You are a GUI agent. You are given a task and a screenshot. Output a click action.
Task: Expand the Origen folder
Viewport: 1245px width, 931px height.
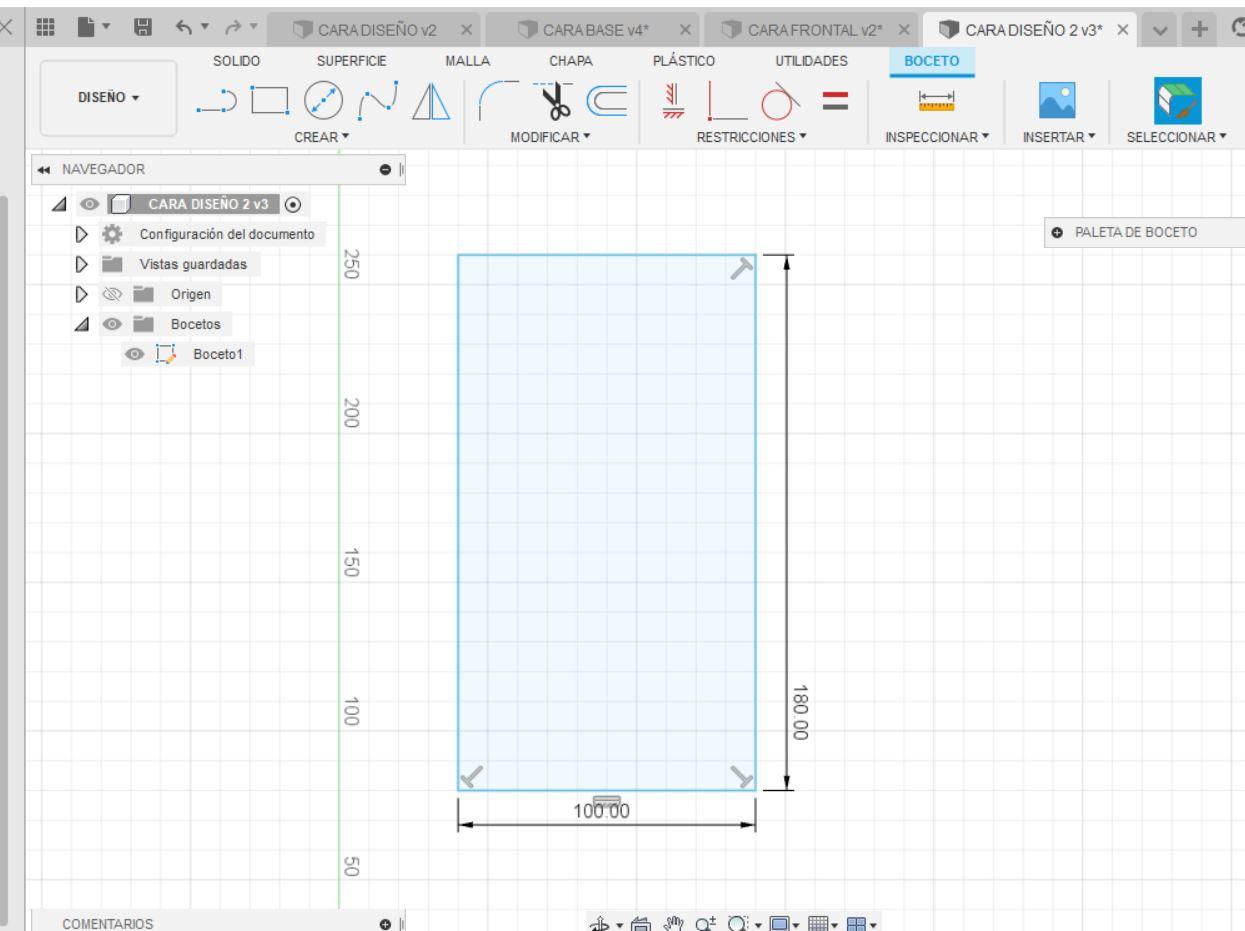click(x=83, y=295)
